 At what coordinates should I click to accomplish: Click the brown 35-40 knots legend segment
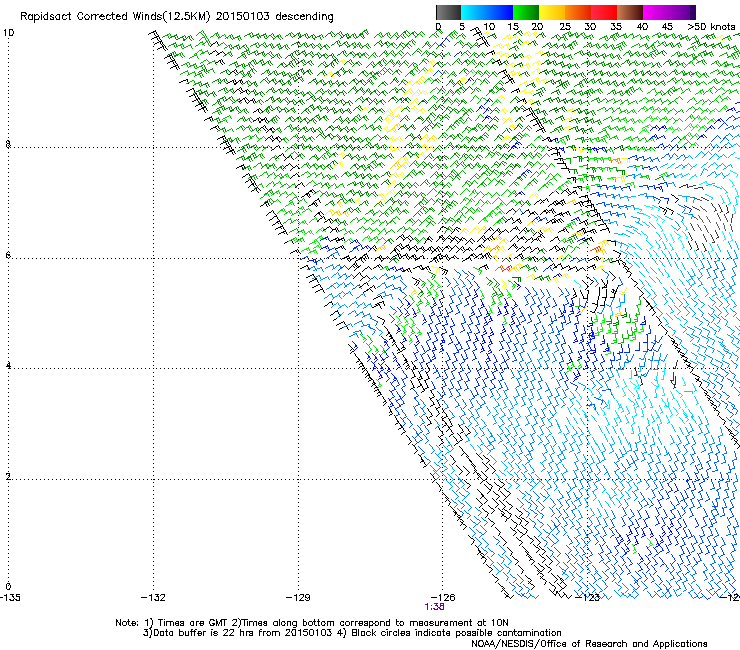click(x=630, y=12)
